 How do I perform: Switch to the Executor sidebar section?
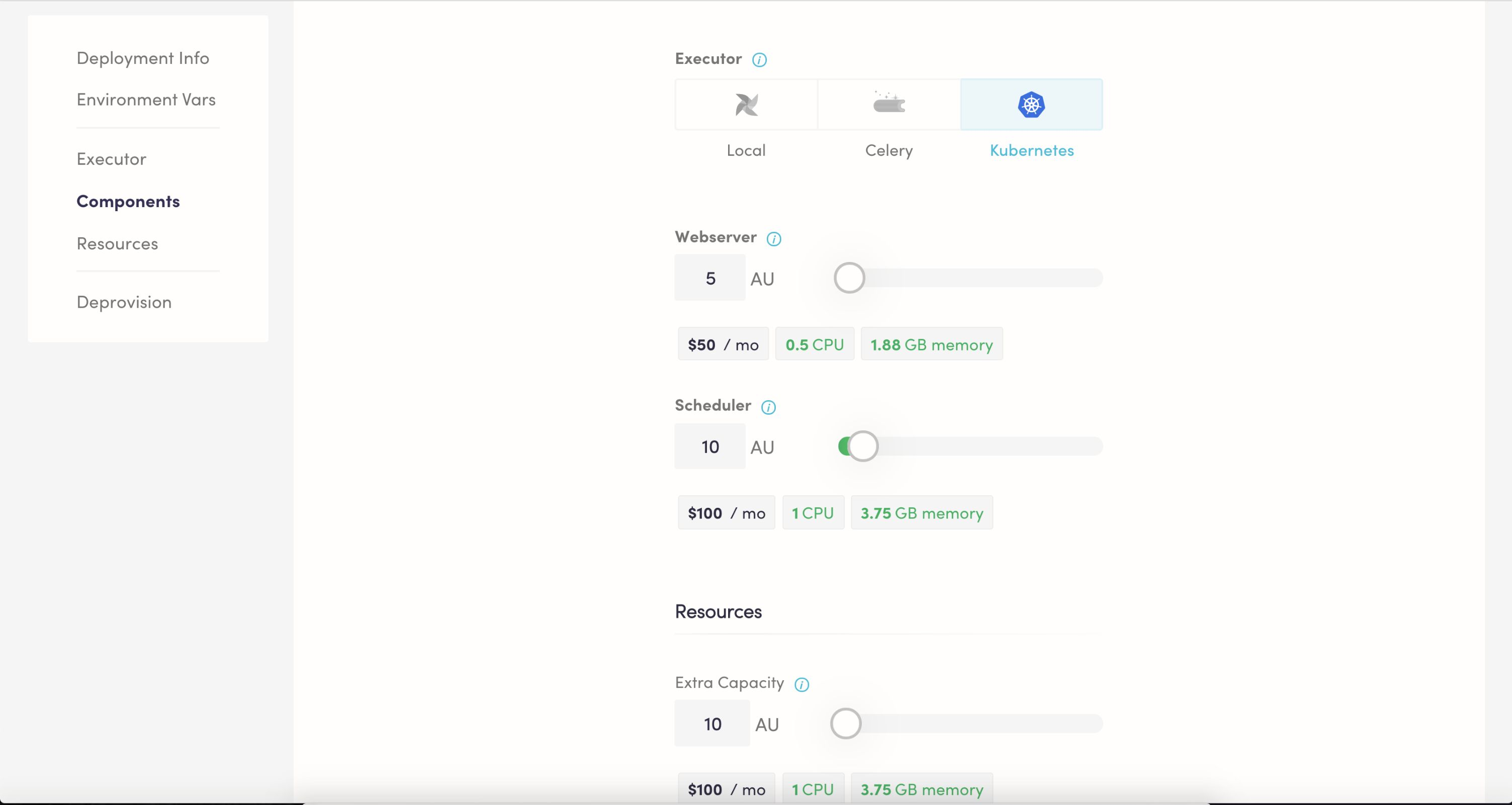111,158
